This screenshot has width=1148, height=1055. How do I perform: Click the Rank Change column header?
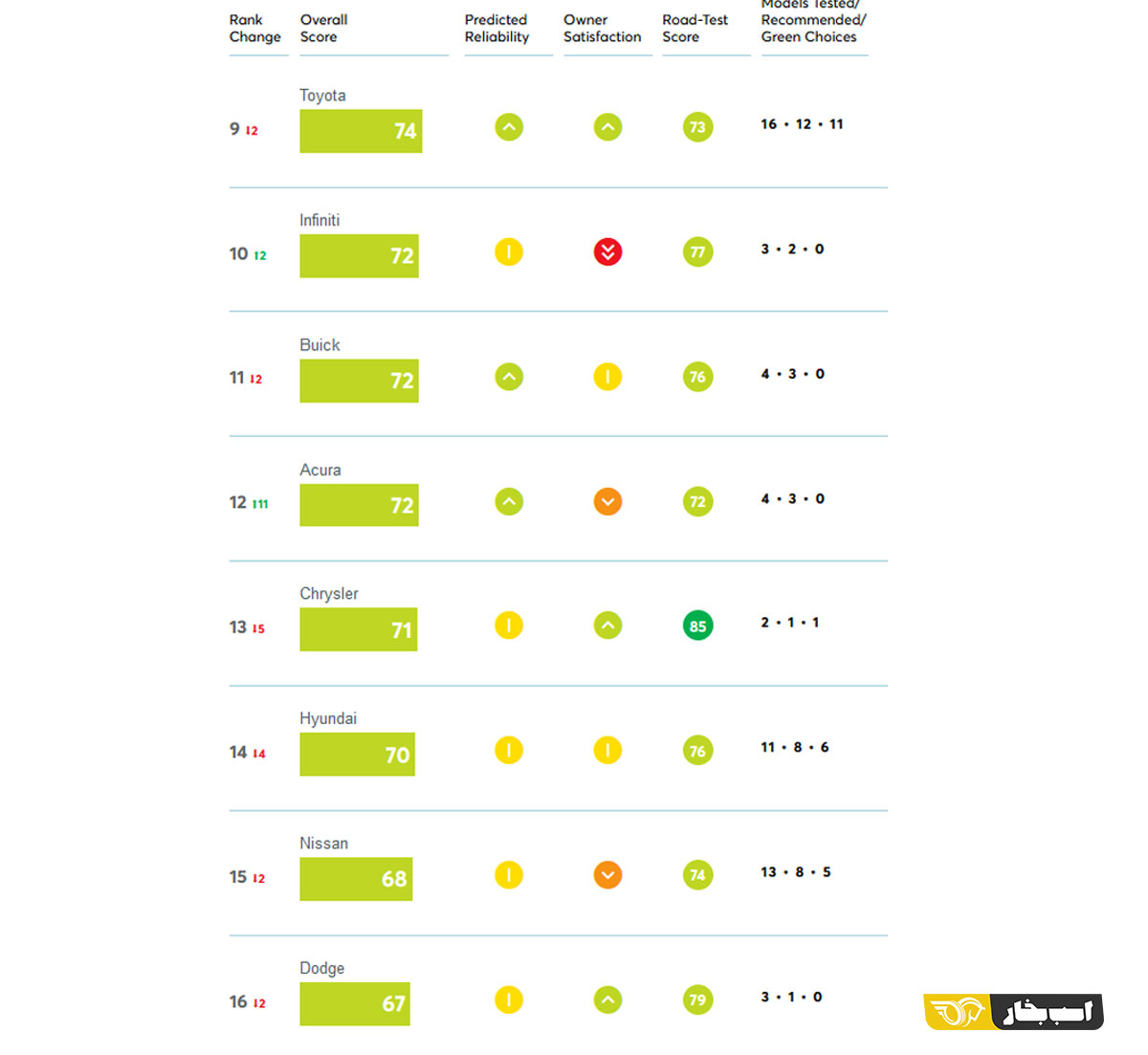point(254,29)
